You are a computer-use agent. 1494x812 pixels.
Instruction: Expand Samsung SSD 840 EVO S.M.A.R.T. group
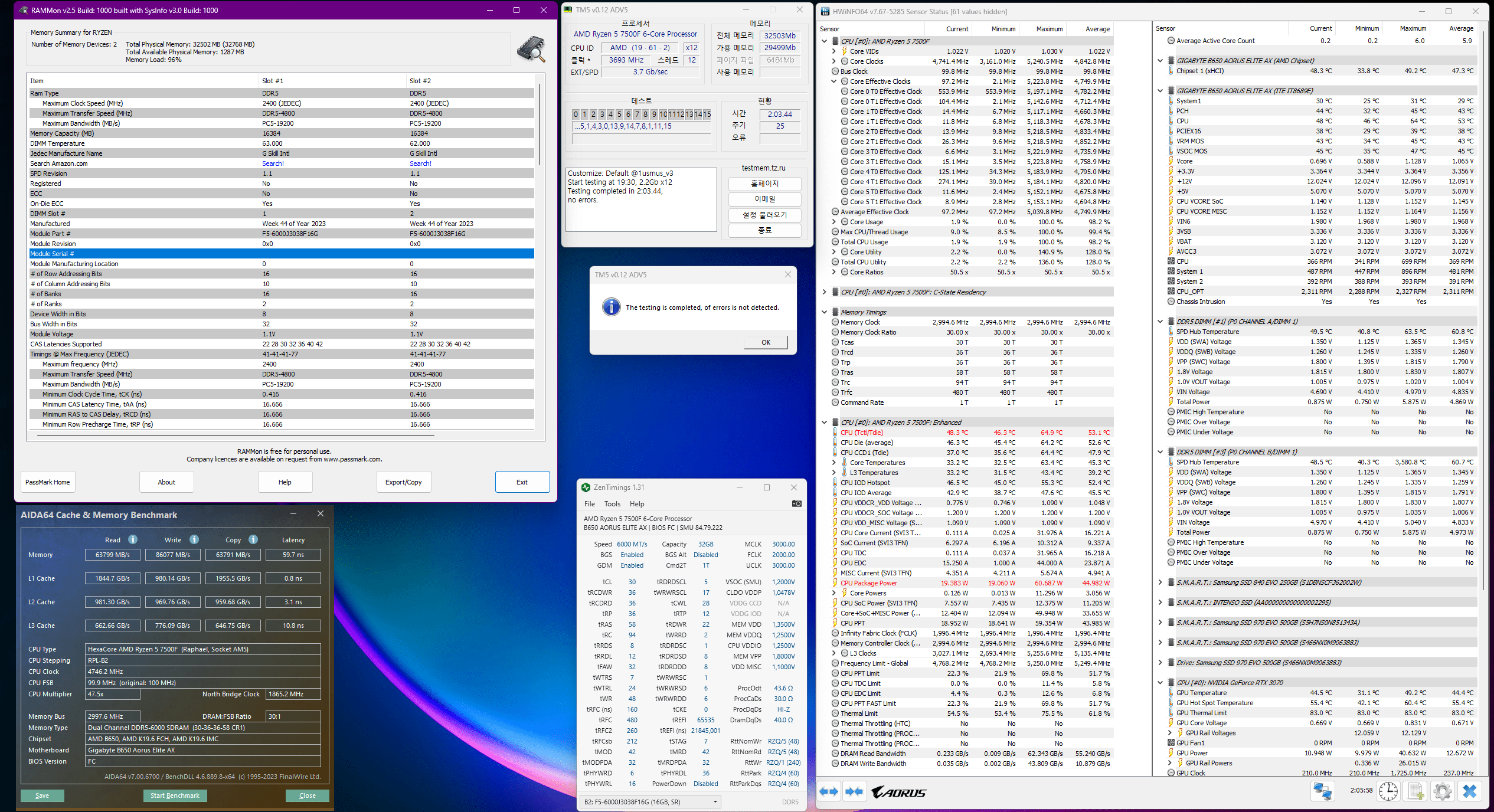pyautogui.click(x=1160, y=582)
